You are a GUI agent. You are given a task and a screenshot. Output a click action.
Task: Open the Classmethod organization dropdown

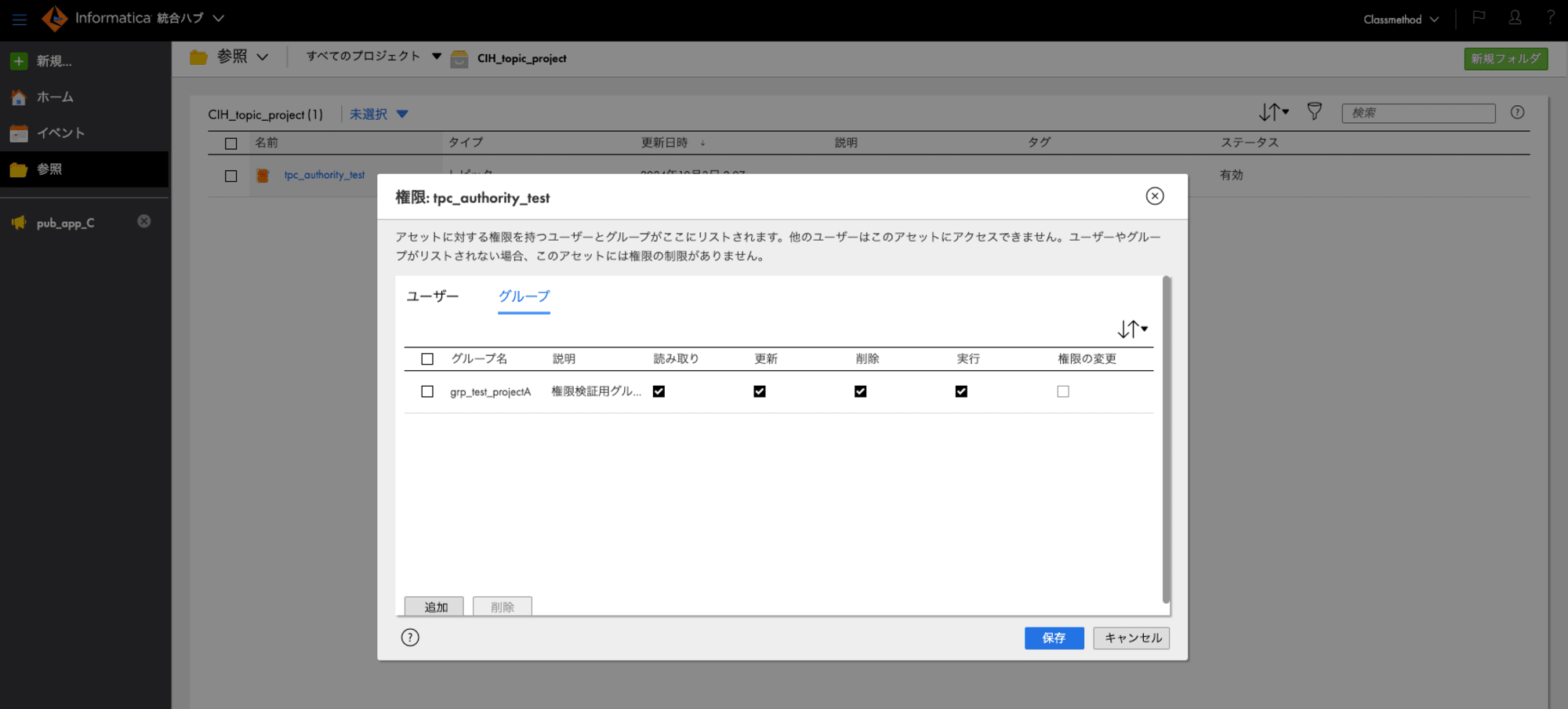(x=1401, y=19)
